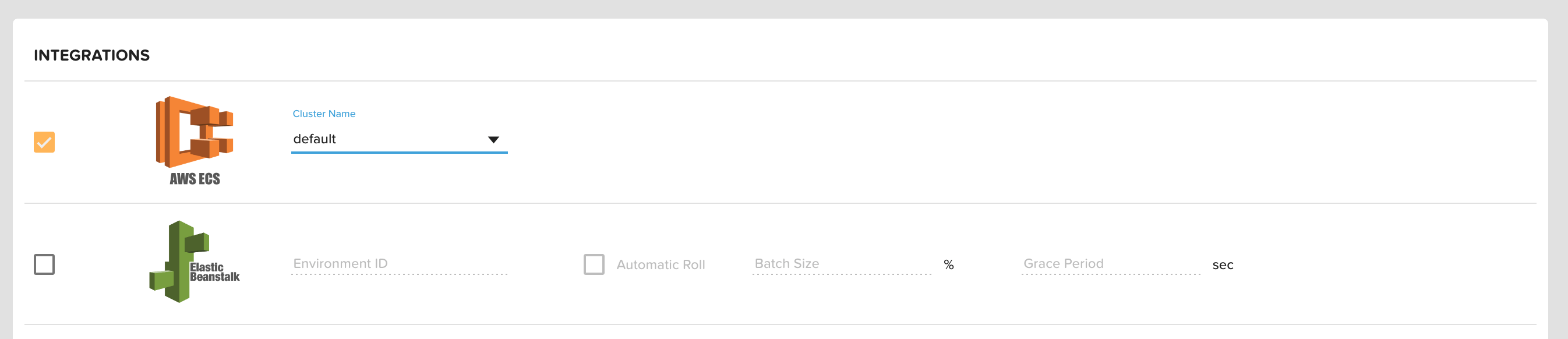Focus the Environment ID input field
1568x339 pixels.
[398, 263]
